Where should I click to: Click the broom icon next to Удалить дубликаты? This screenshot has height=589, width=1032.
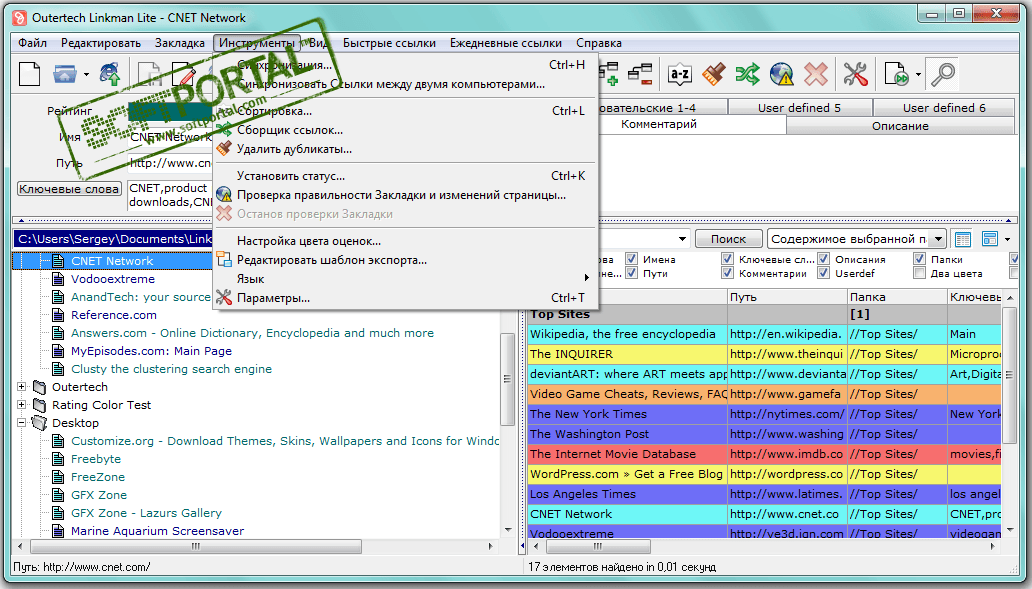tap(224, 149)
